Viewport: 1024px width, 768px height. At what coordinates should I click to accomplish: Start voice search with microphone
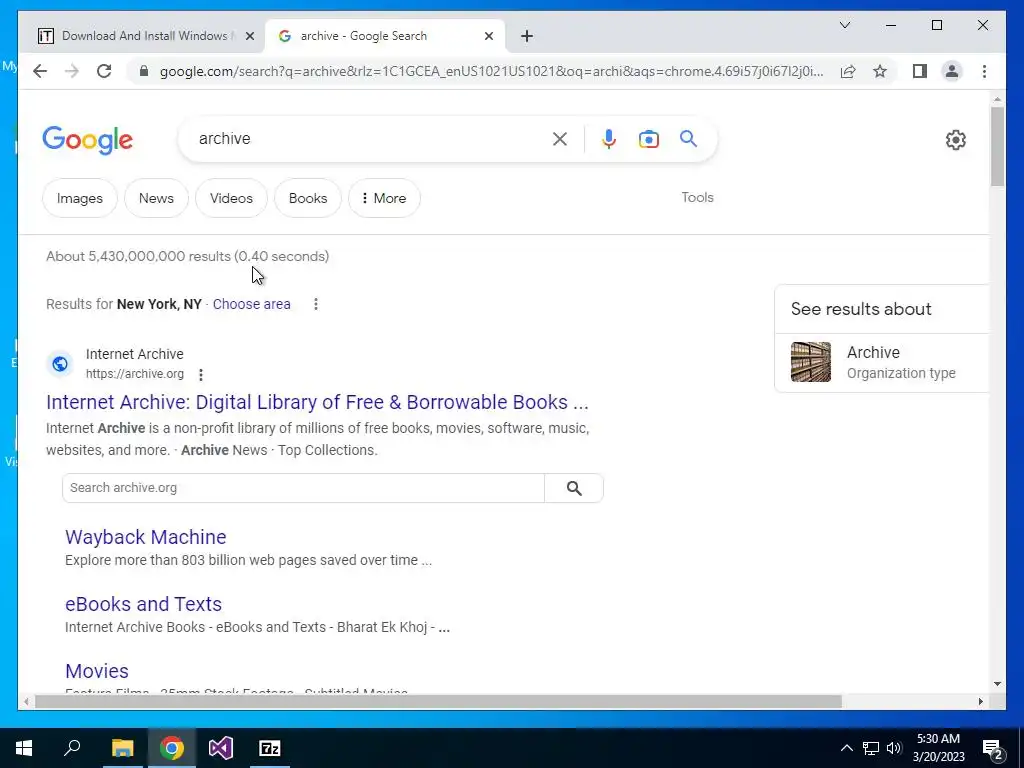[609, 138]
